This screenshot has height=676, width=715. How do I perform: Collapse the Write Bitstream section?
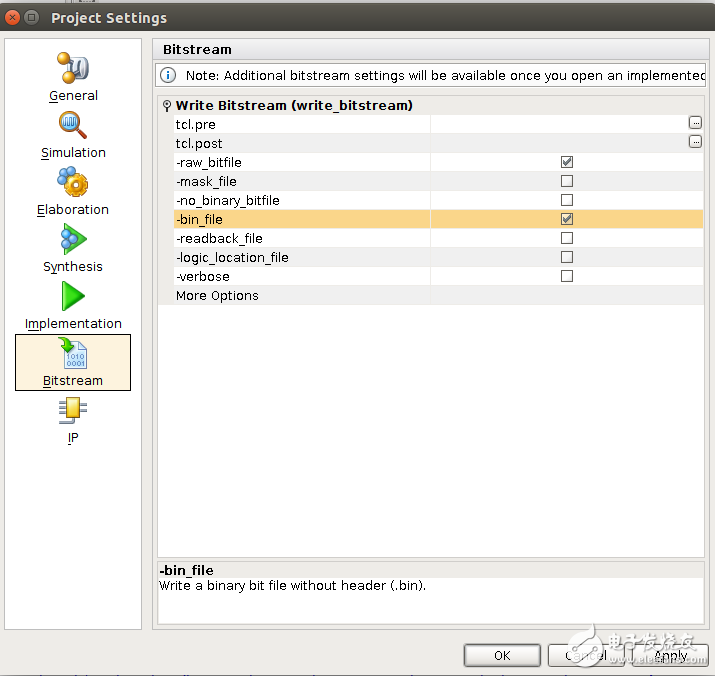click(x=167, y=106)
